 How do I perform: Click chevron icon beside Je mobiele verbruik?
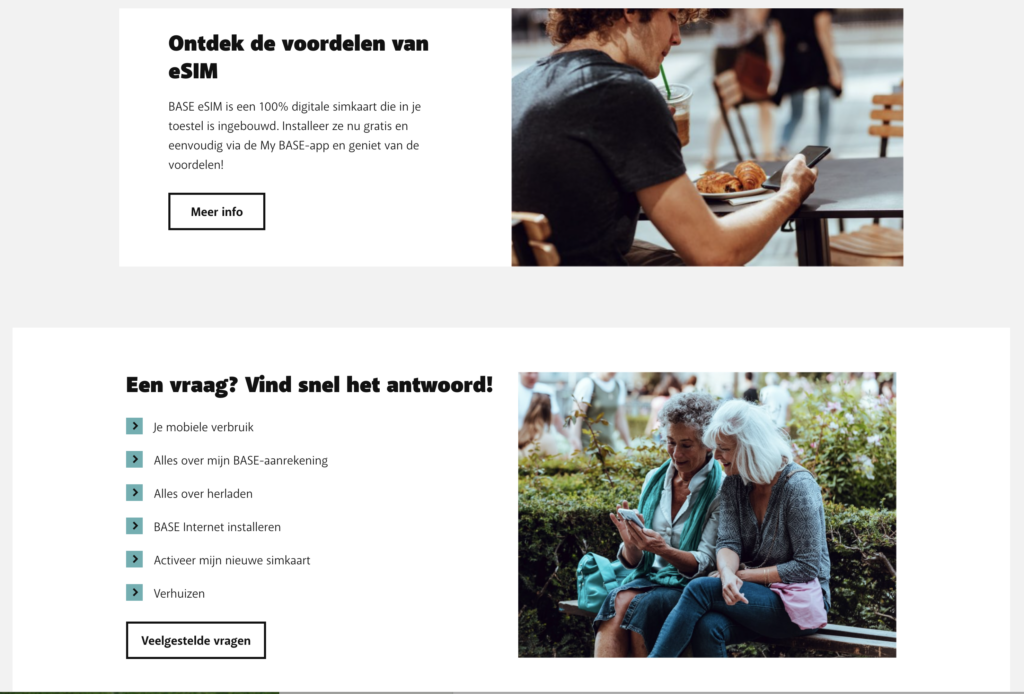click(x=135, y=426)
